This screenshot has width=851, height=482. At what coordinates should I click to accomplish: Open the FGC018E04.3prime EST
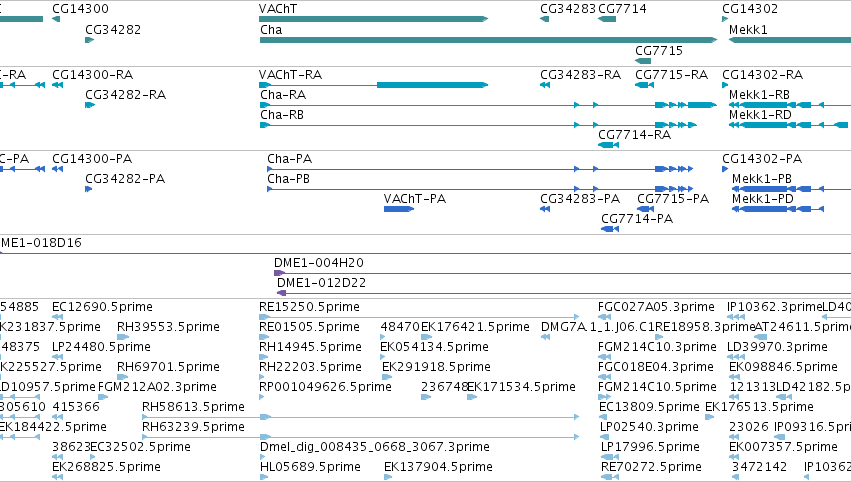(656, 367)
